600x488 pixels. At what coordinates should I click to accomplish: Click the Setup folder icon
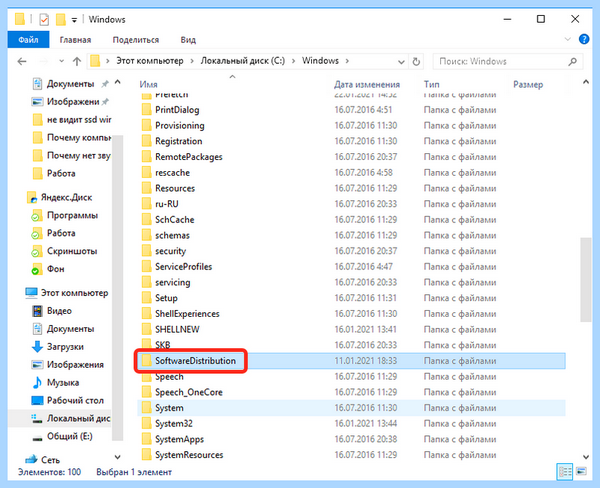point(146,298)
